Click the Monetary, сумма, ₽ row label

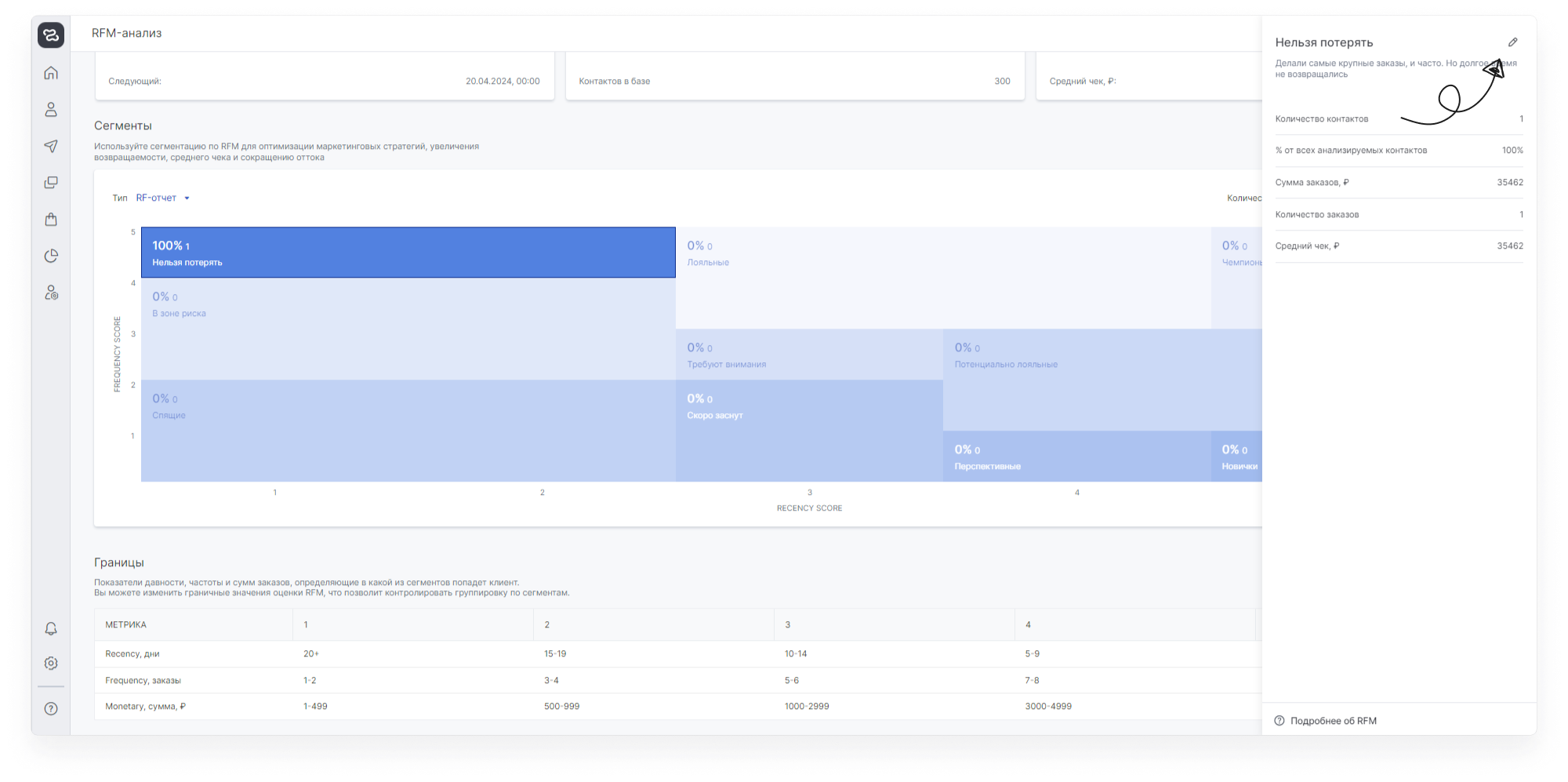coord(145,706)
